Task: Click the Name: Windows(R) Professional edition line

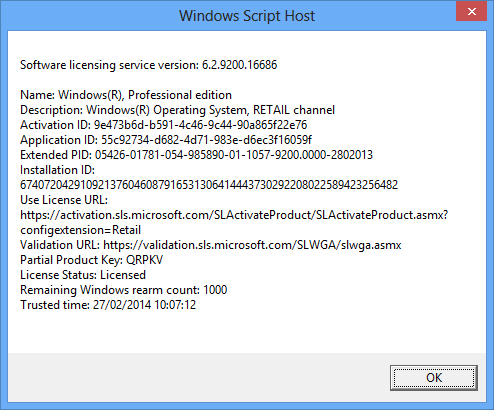Action: tap(126, 95)
